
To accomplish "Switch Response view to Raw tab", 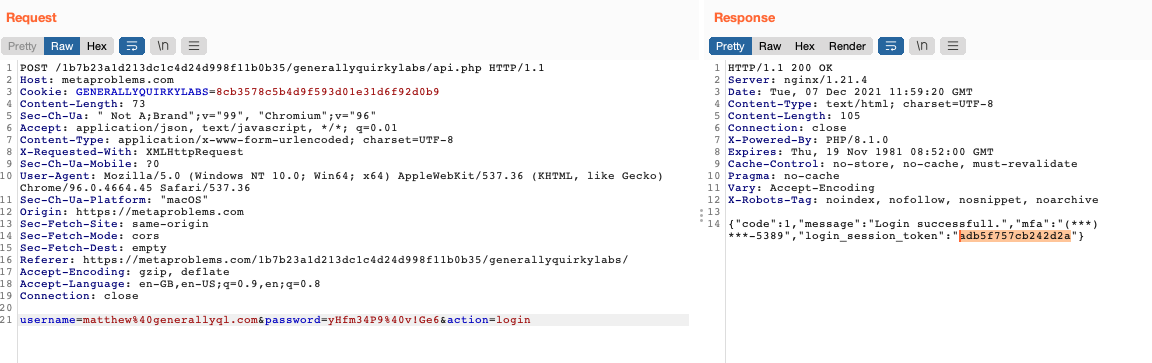I will tap(770, 46).
